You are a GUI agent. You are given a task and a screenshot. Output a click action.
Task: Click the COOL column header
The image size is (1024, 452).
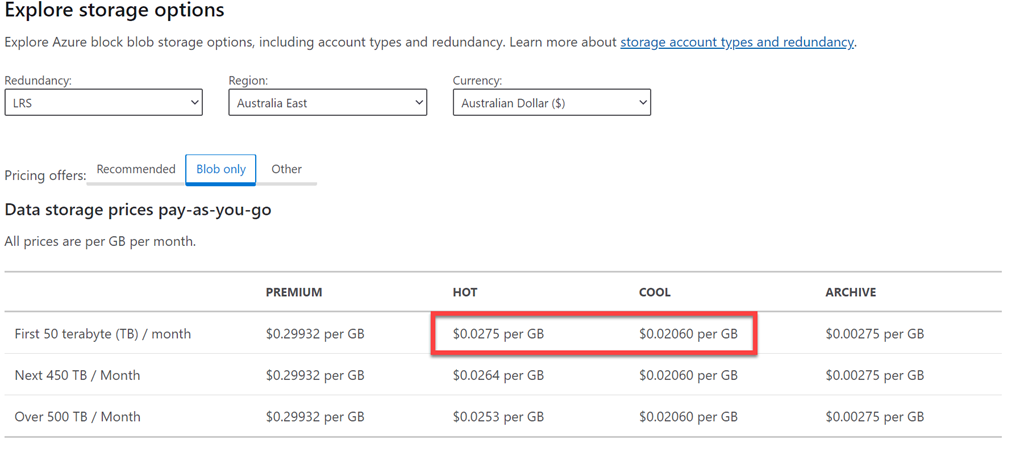click(655, 293)
